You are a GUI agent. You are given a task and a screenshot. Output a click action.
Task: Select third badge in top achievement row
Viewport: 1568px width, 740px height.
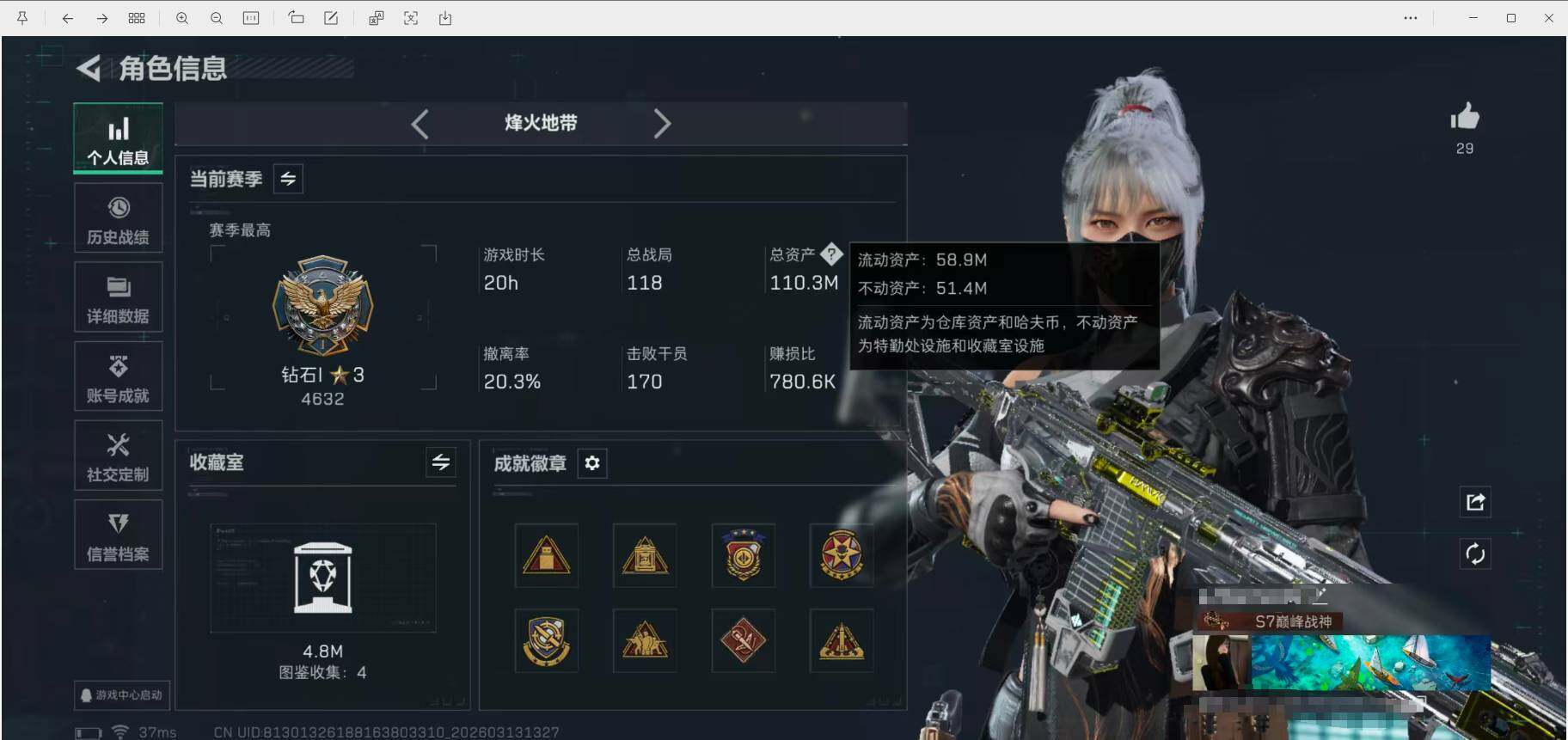tap(744, 555)
